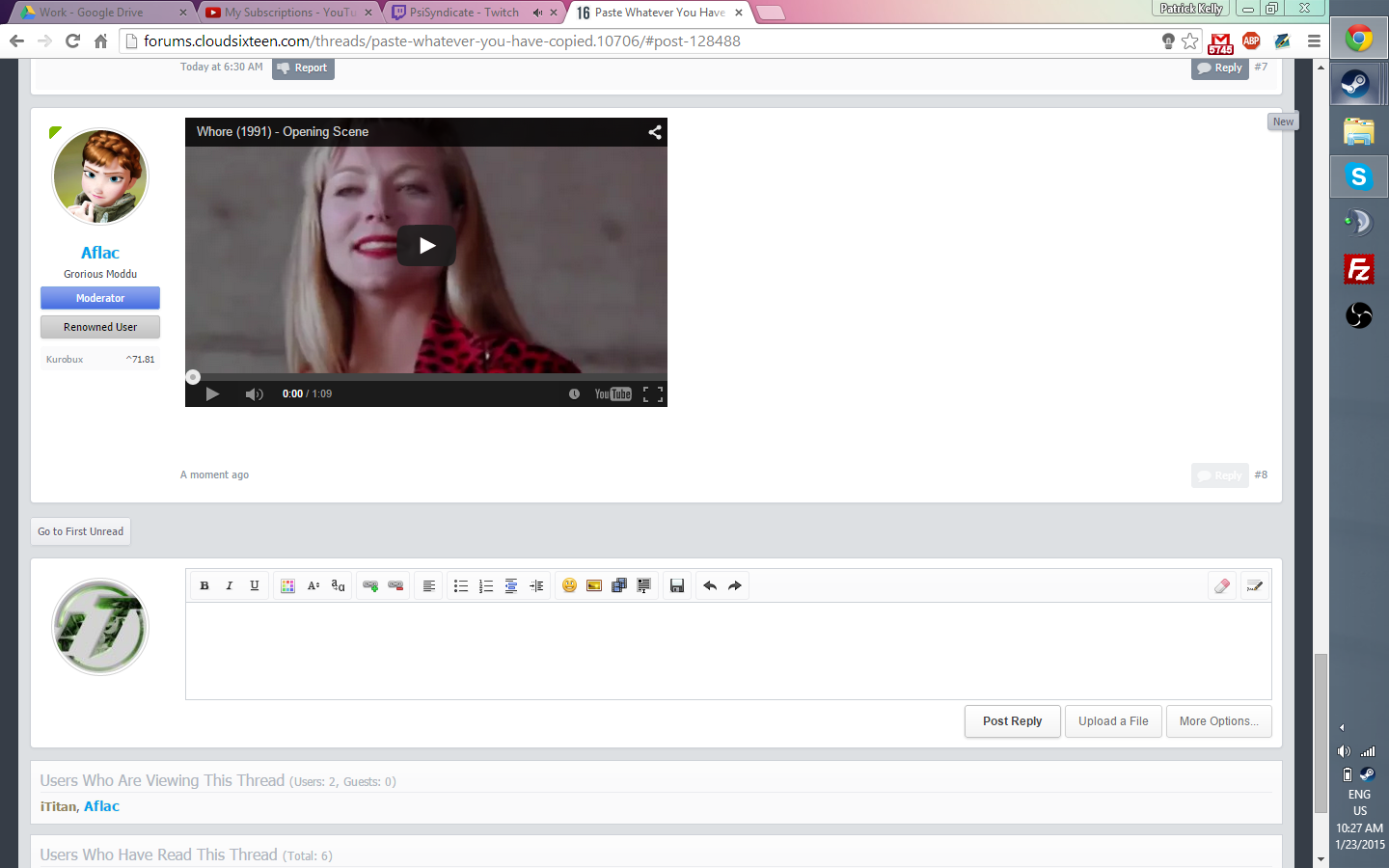Open Steam from the taskbar

(x=1358, y=84)
